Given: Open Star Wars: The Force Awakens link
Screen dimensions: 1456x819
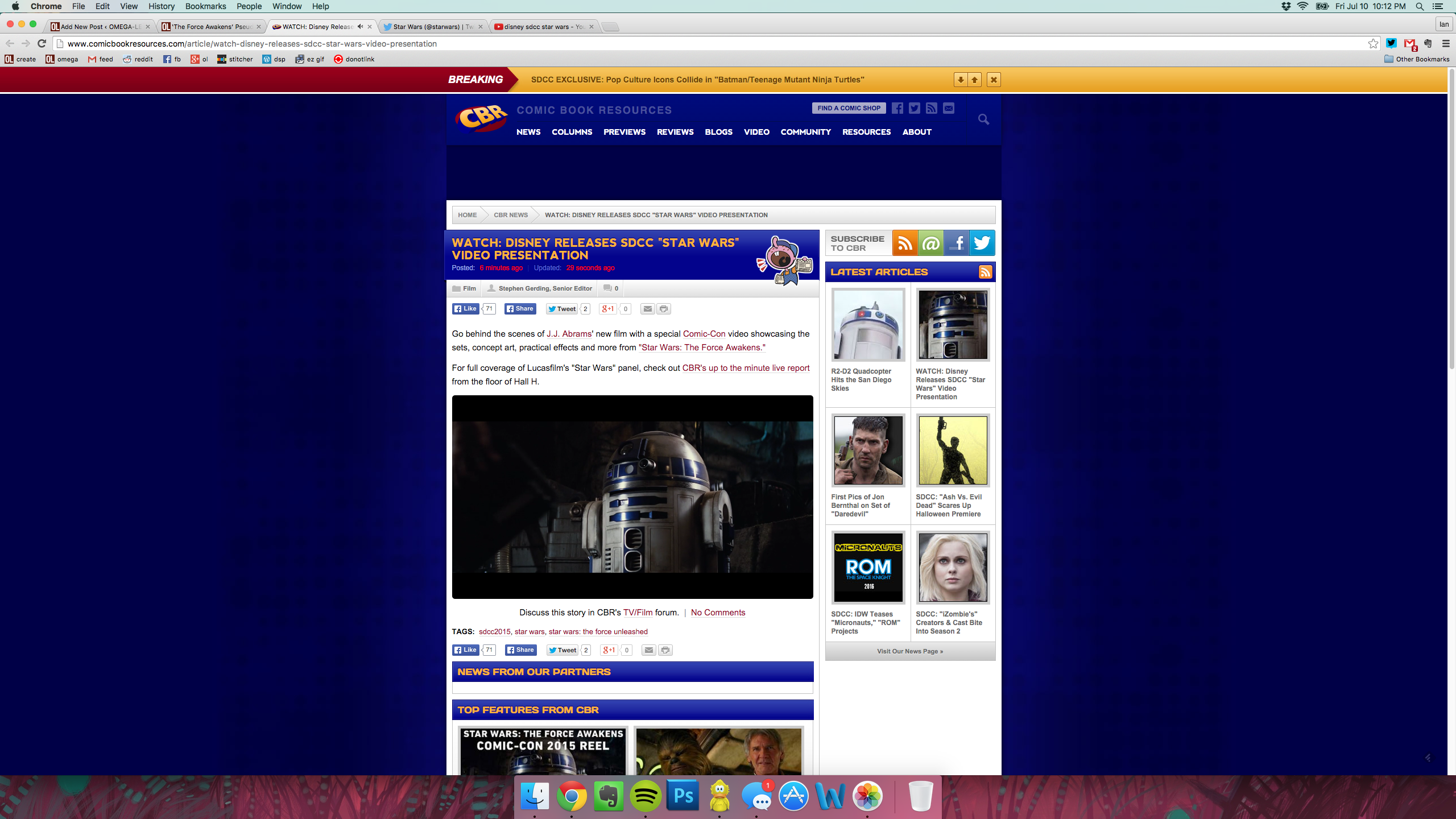Looking at the screenshot, I should coord(702,348).
